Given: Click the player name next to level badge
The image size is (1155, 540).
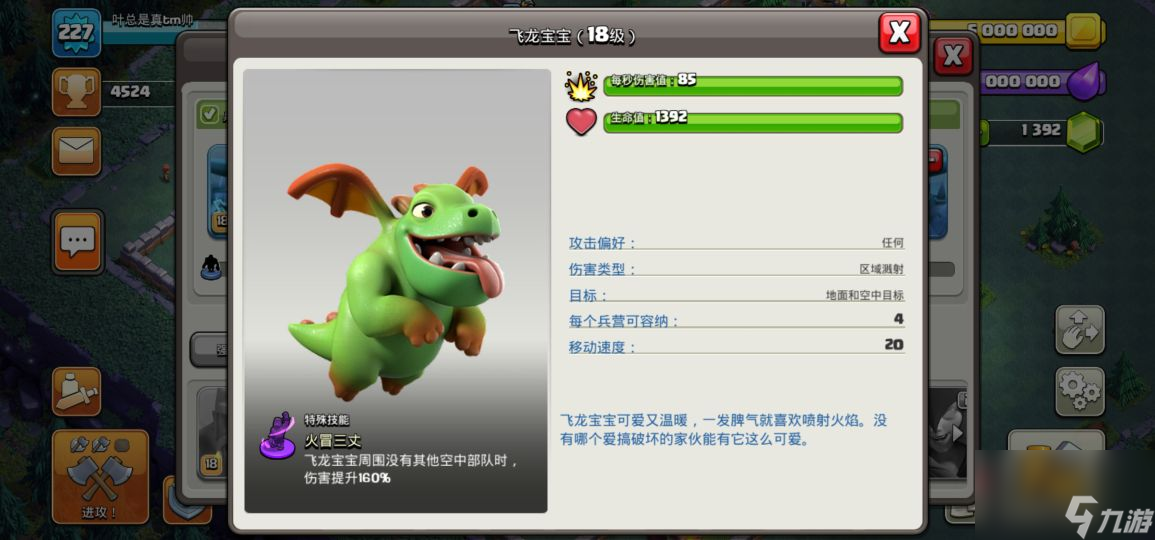Looking at the screenshot, I should tap(152, 21).
